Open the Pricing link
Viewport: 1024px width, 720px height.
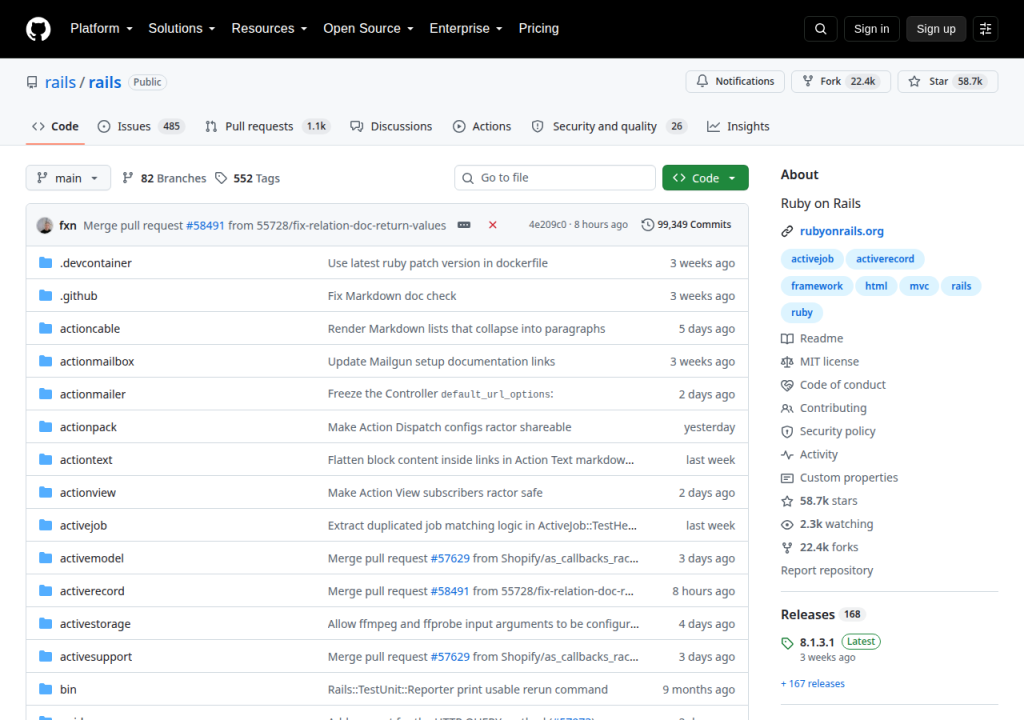pyautogui.click(x=539, y=29)
